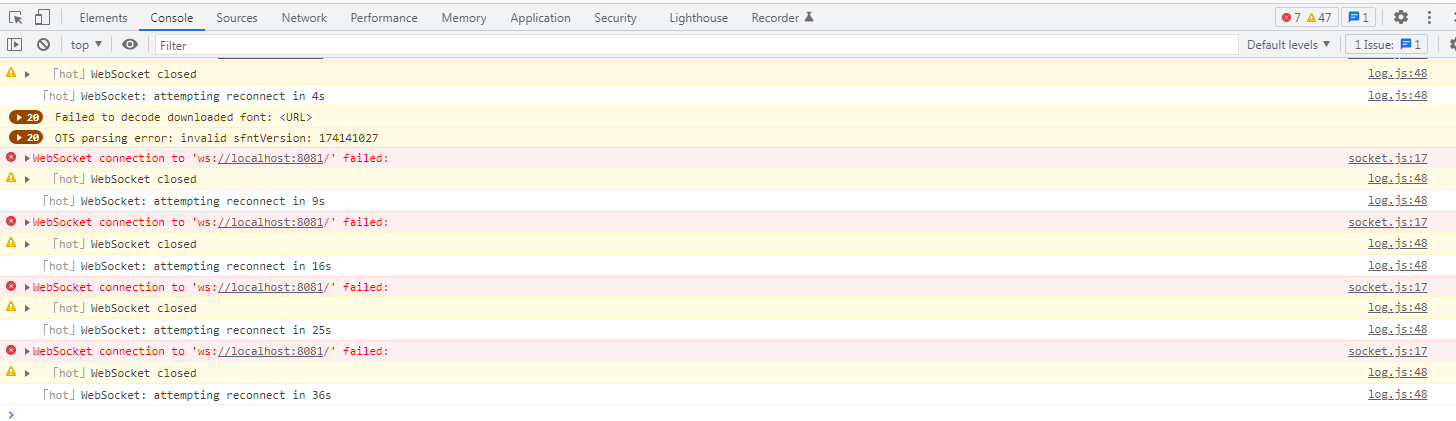
Task: Expand the grouped font decode failure message
Action: (26, 117)
